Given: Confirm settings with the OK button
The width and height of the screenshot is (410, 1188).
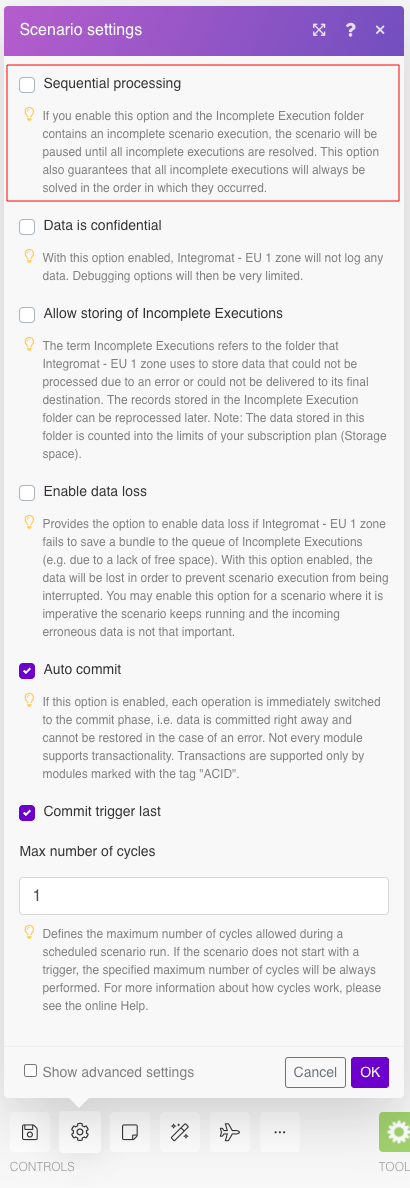Looking at the screenshot, I should pos(370,1072).
